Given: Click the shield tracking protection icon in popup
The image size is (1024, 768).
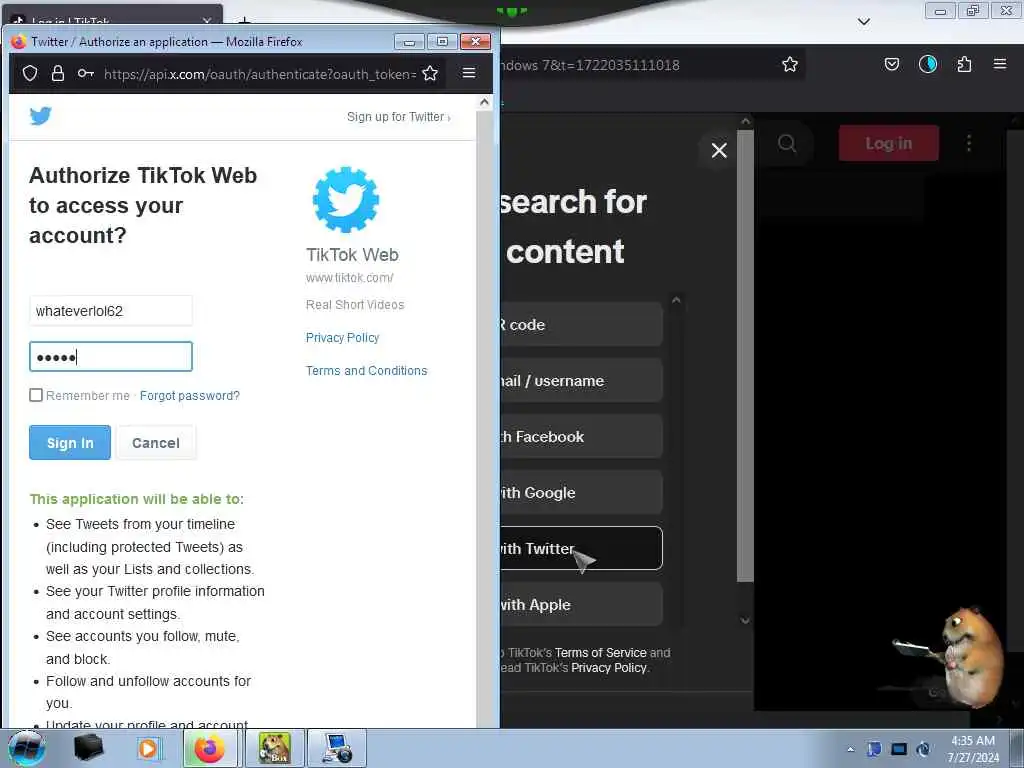Looking at the screenshot, I should click(x=30, y=73).
